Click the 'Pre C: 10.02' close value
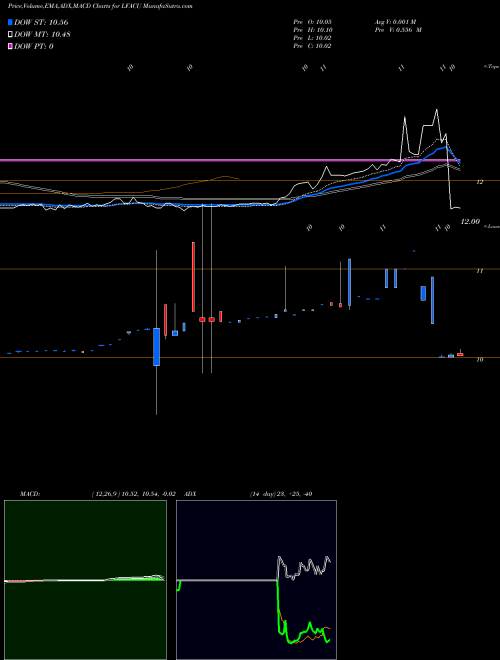Screen dimensions: 500x660 pyautogui.click(x=313, y=46)
